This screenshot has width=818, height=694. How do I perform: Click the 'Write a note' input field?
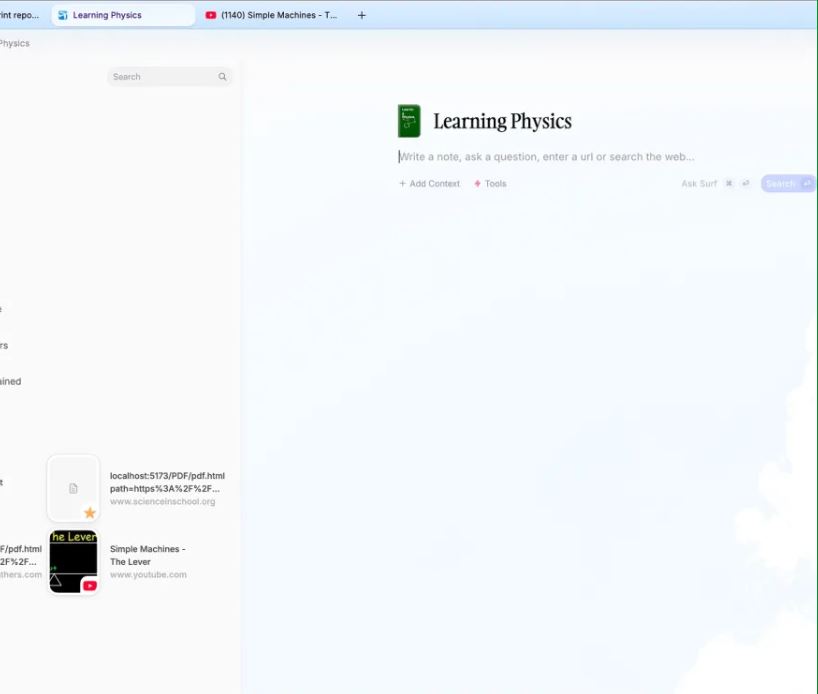point(546,157)
